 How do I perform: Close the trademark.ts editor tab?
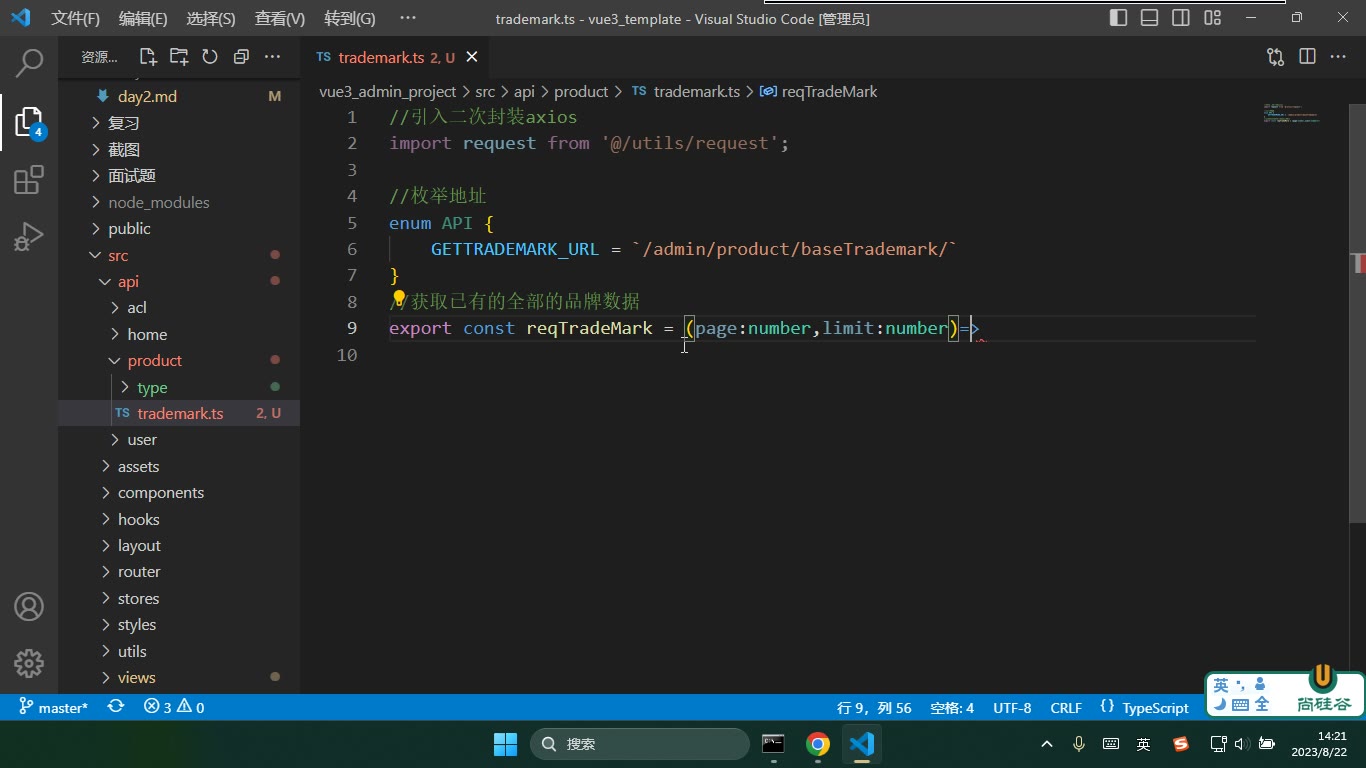point(472,57)
